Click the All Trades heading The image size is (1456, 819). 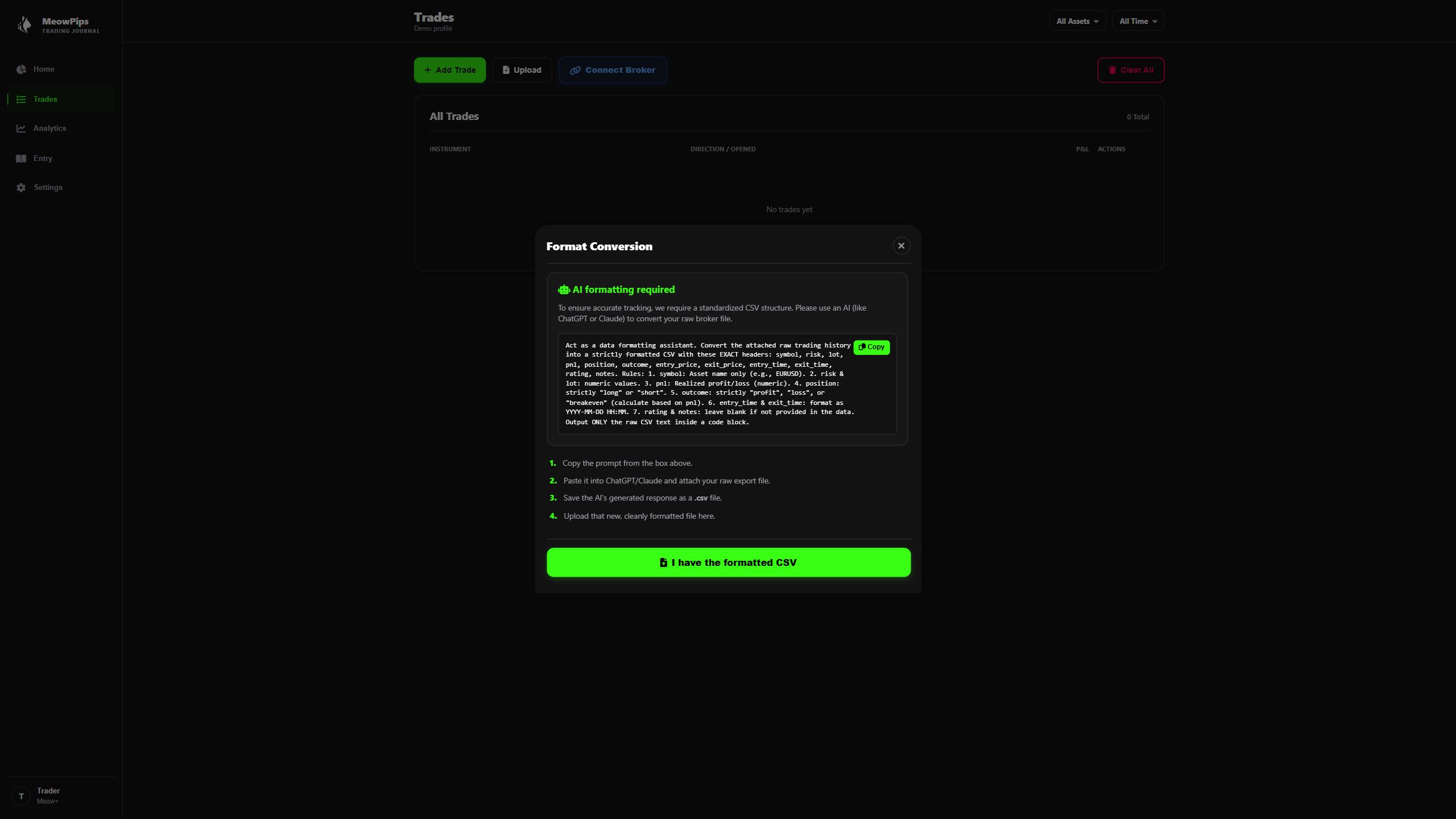point(454,117)
